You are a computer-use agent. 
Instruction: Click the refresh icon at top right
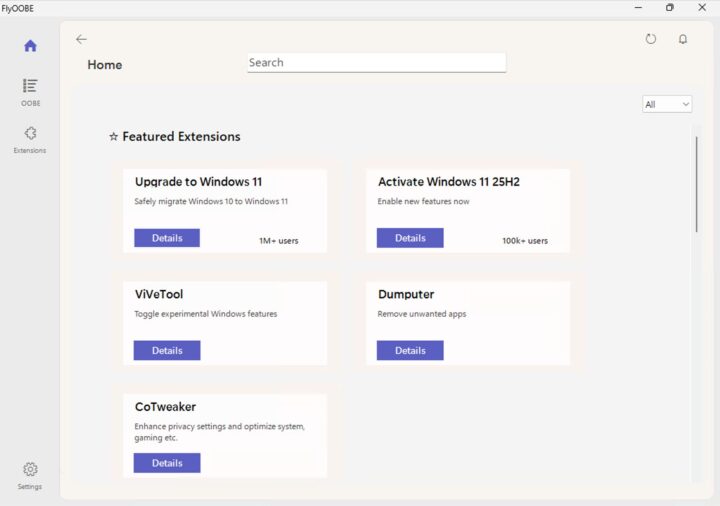coord(651,39)
